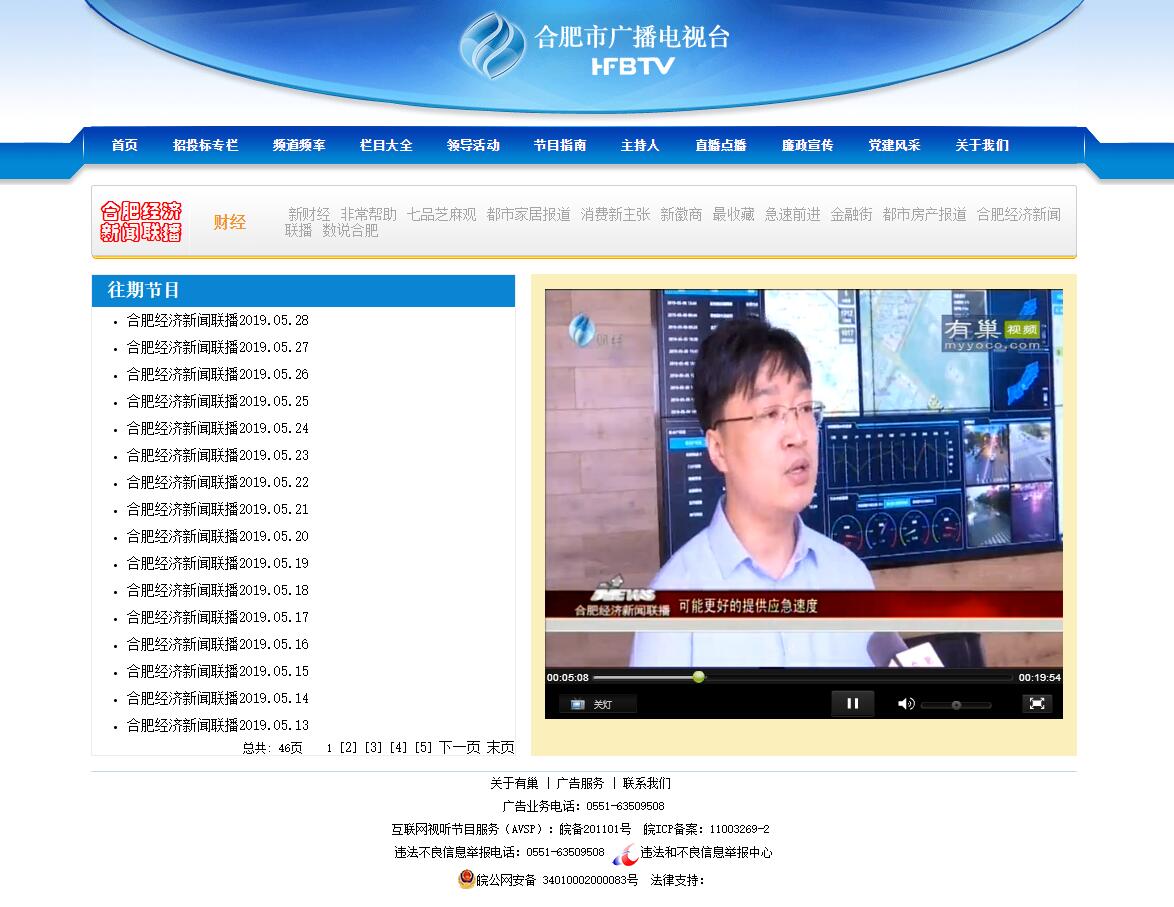Enter fullscreen video mode
1174x907 pixels.
point(1037,704)
